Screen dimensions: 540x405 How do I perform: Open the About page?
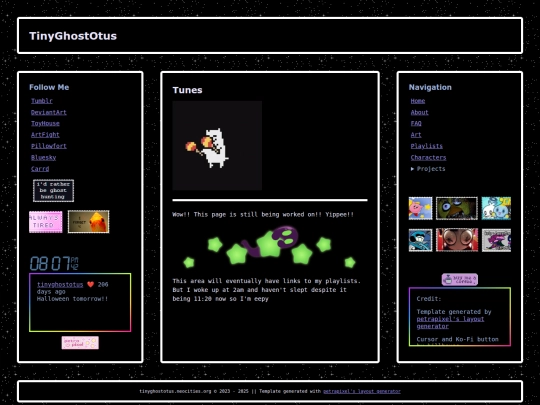coord(419,112)
